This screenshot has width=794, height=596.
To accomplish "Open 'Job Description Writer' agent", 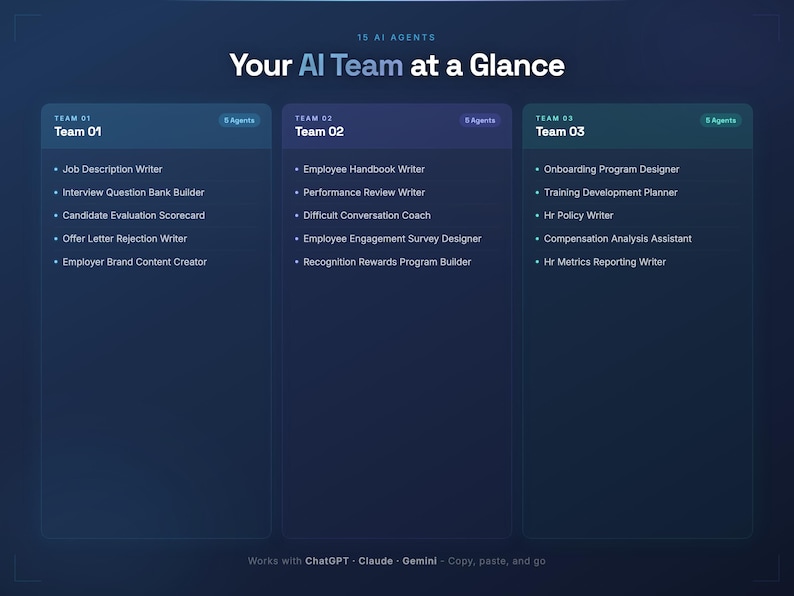I will [x=112, y=170].
